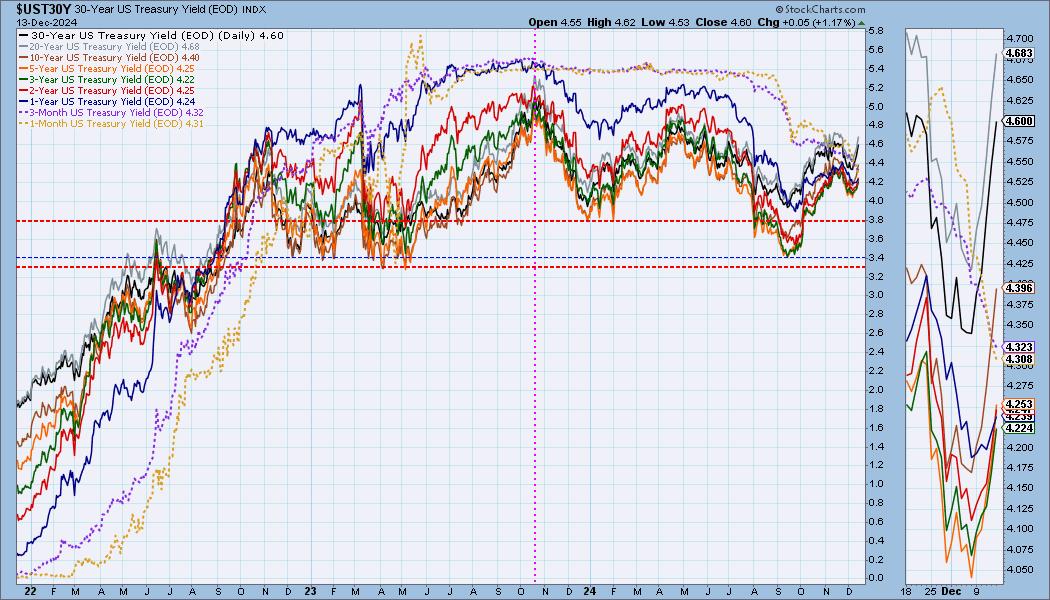This screenshot has width=1050, height=600.
Task: Click the 0.6 label on main y-axis
Action: [x=875, y=522]
